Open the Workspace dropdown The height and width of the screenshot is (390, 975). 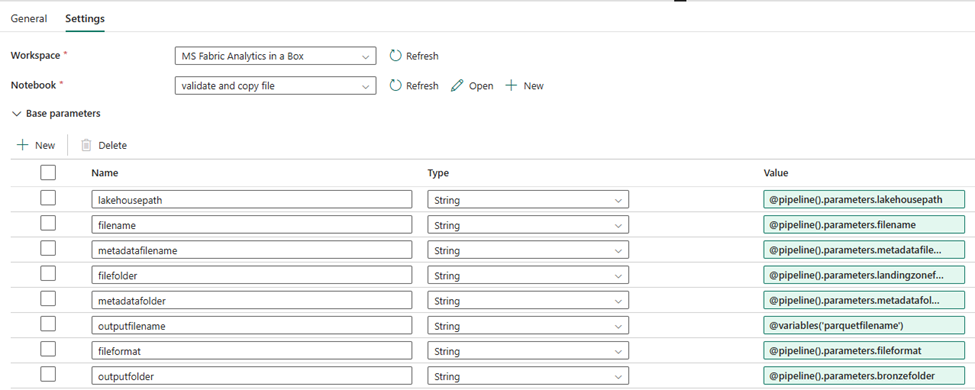point(275,56)
